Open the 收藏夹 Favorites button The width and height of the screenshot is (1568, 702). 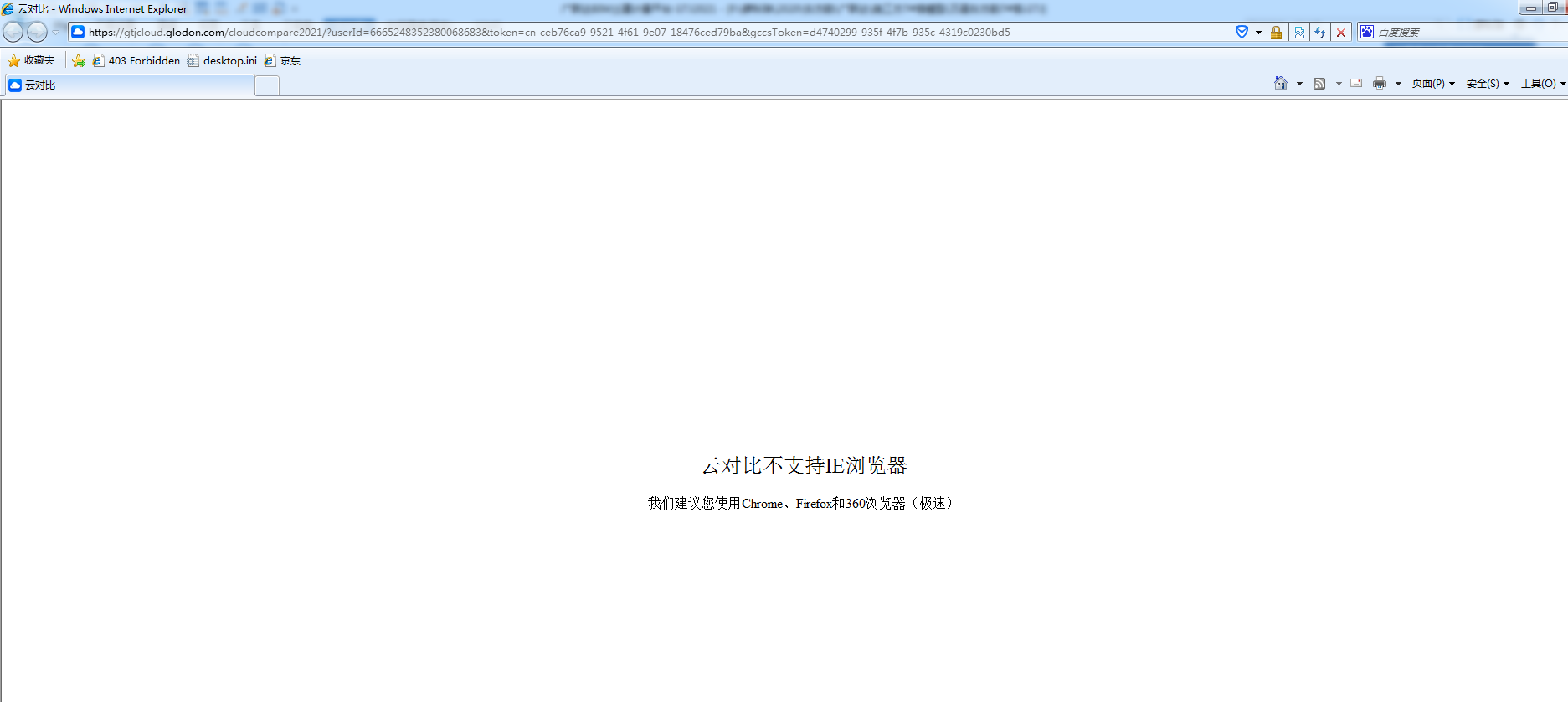coord(31,60)
